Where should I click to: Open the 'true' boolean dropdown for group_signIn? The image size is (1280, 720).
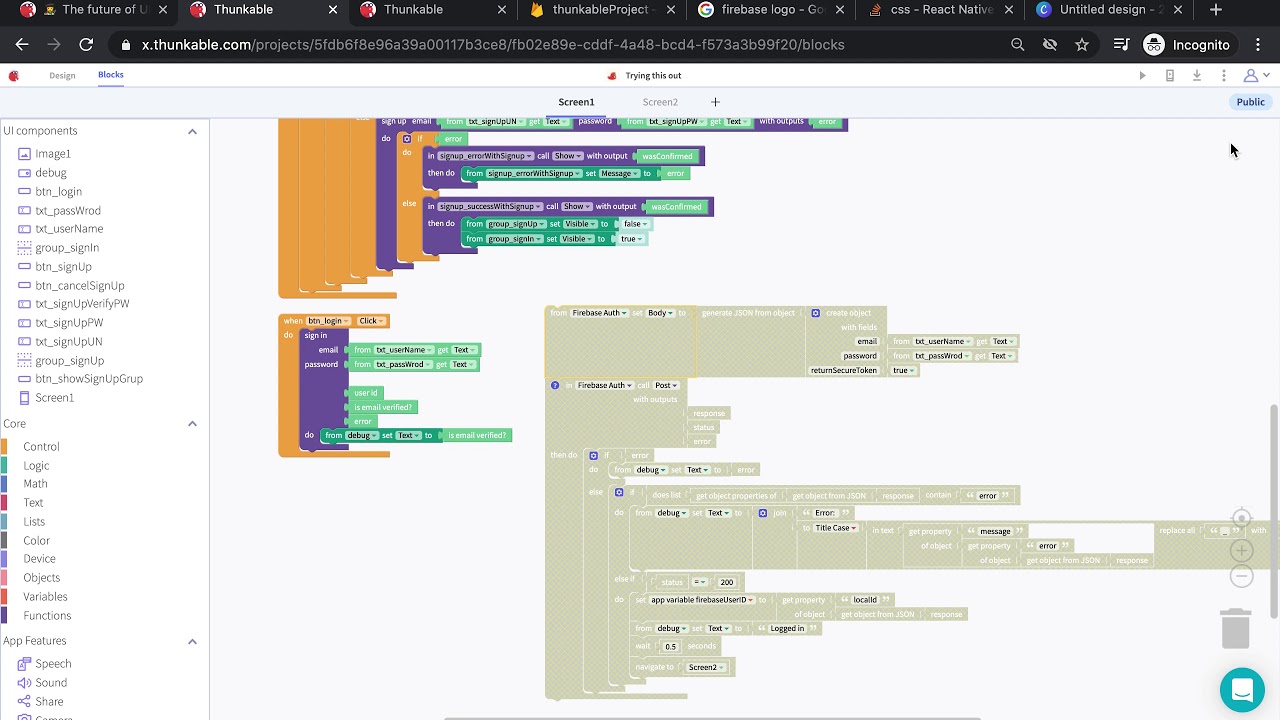631,239
